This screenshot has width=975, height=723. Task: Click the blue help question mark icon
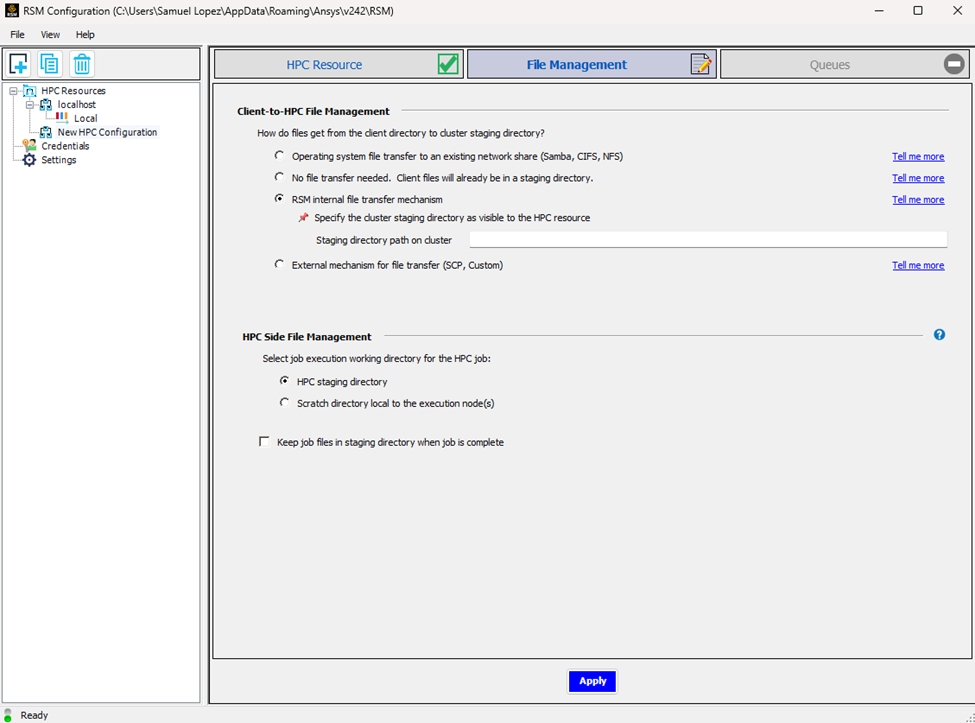pyautogui.click(x=939, y=335)
